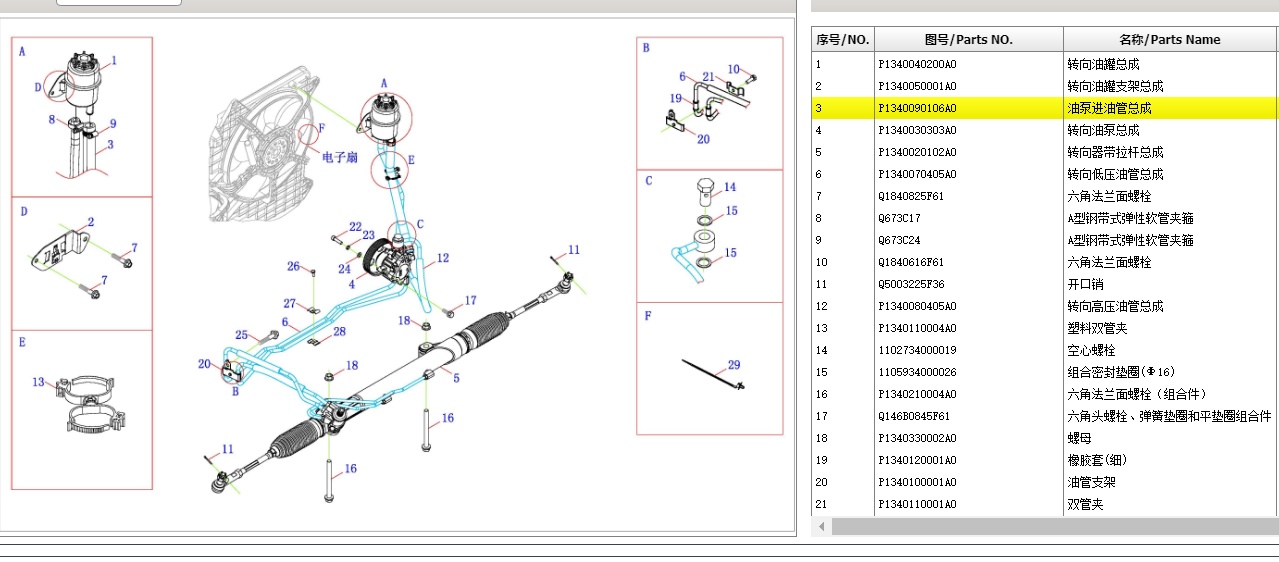This screenshot has height=562, width=1279.
Task: Click part name 开口销
Action: (1085, 284)
